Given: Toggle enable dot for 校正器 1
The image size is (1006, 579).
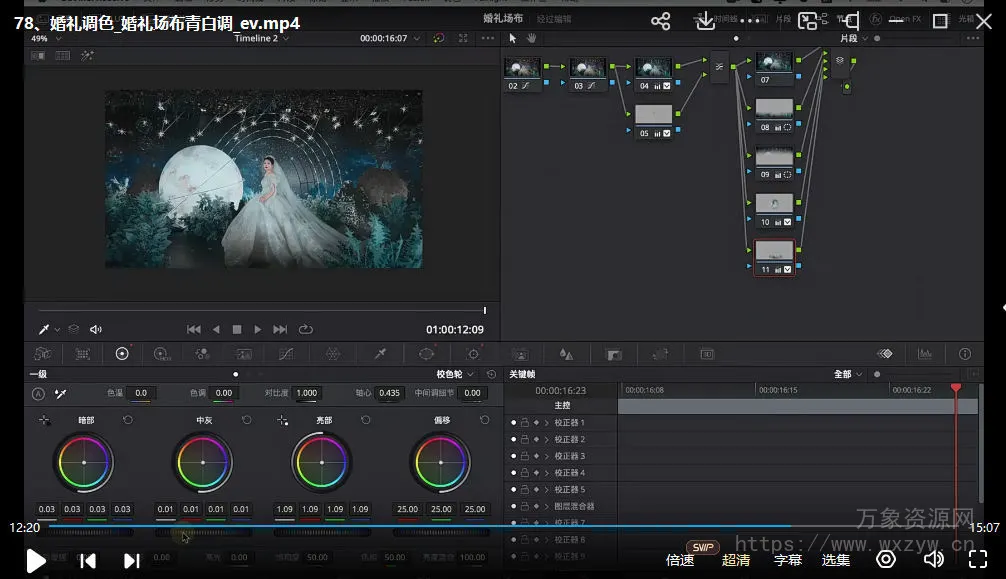Looking at the screenshot, I should click(514, 423).
